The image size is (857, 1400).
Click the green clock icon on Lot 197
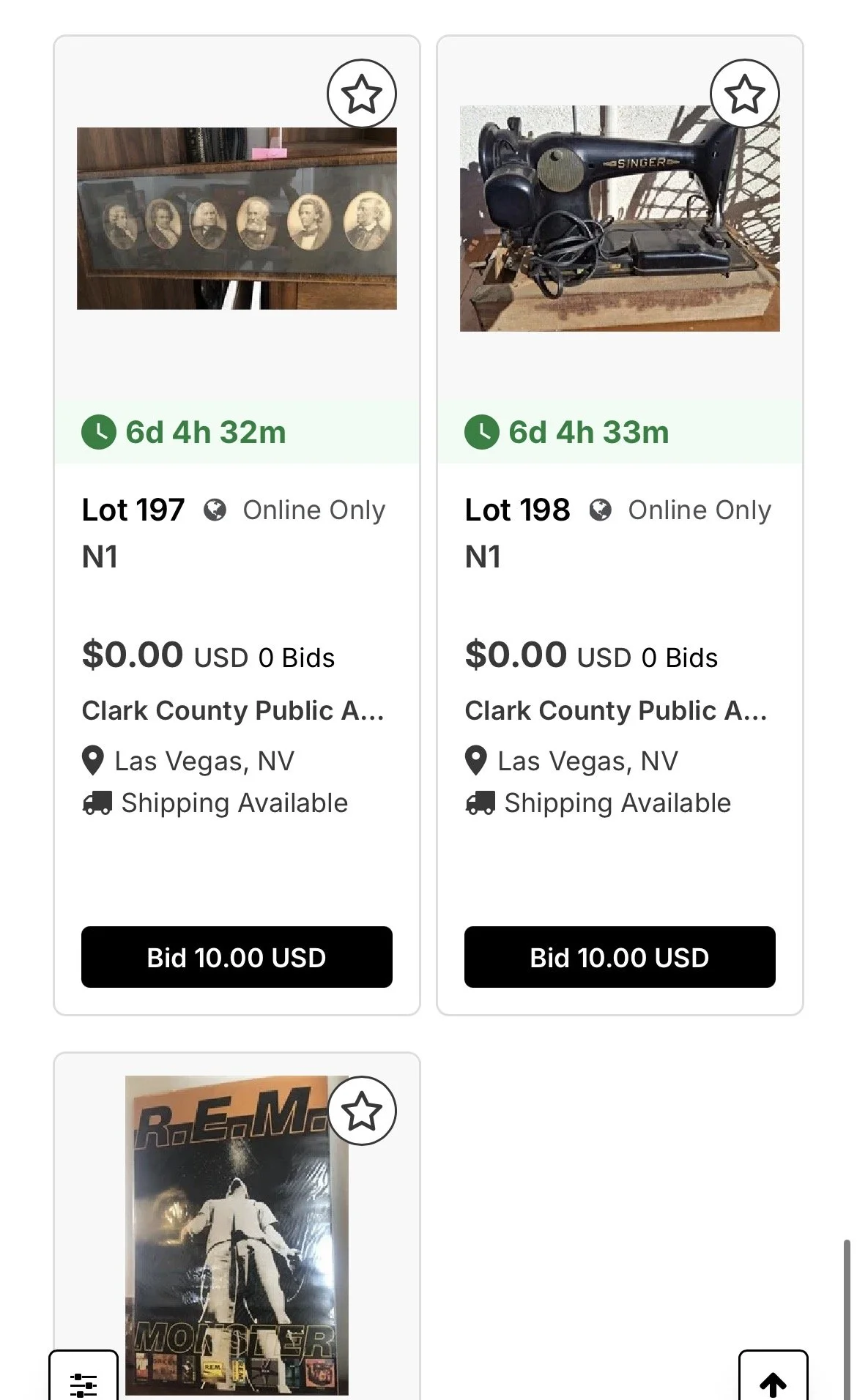(x=99, y=432)
